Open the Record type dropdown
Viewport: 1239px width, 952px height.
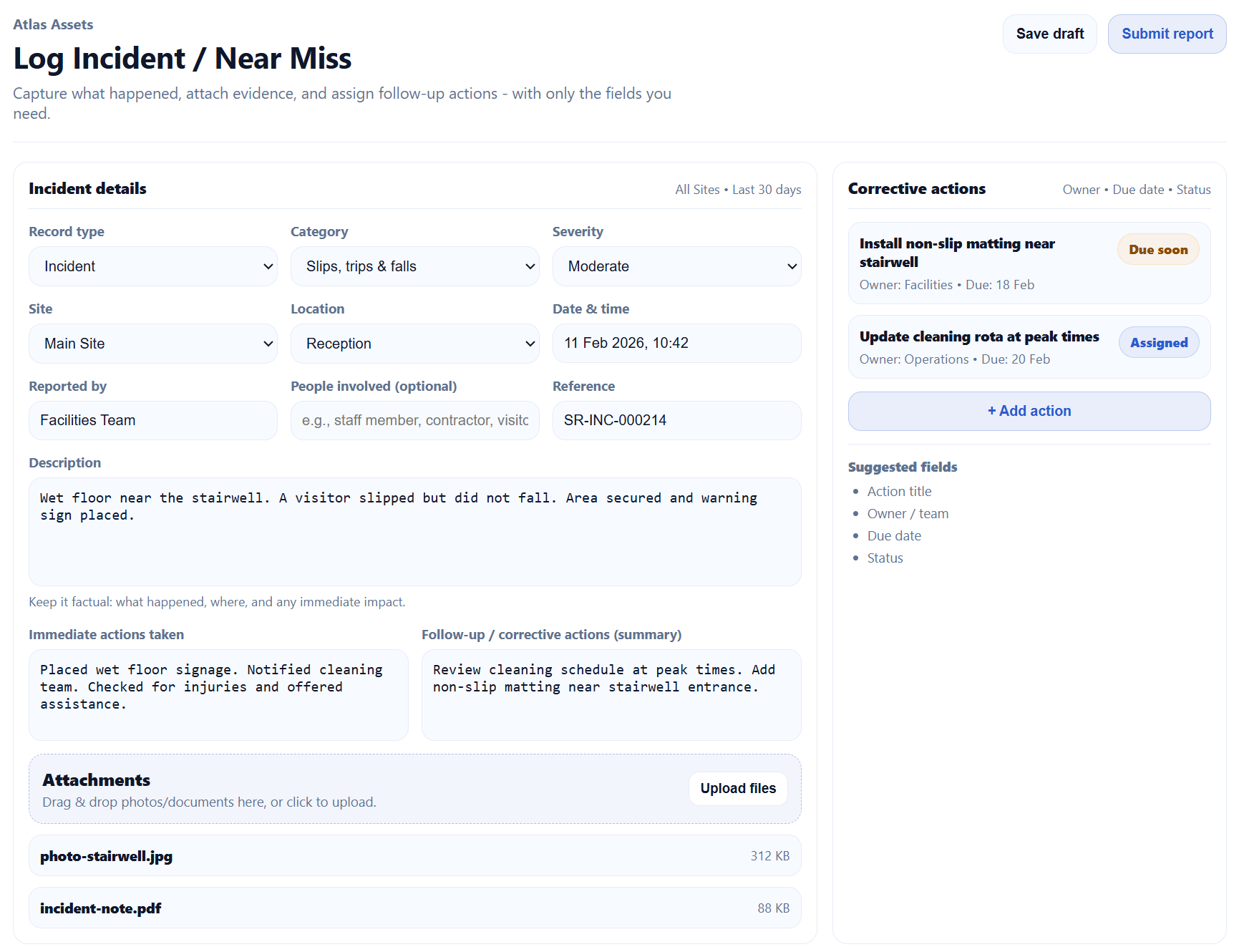(152, 266)
